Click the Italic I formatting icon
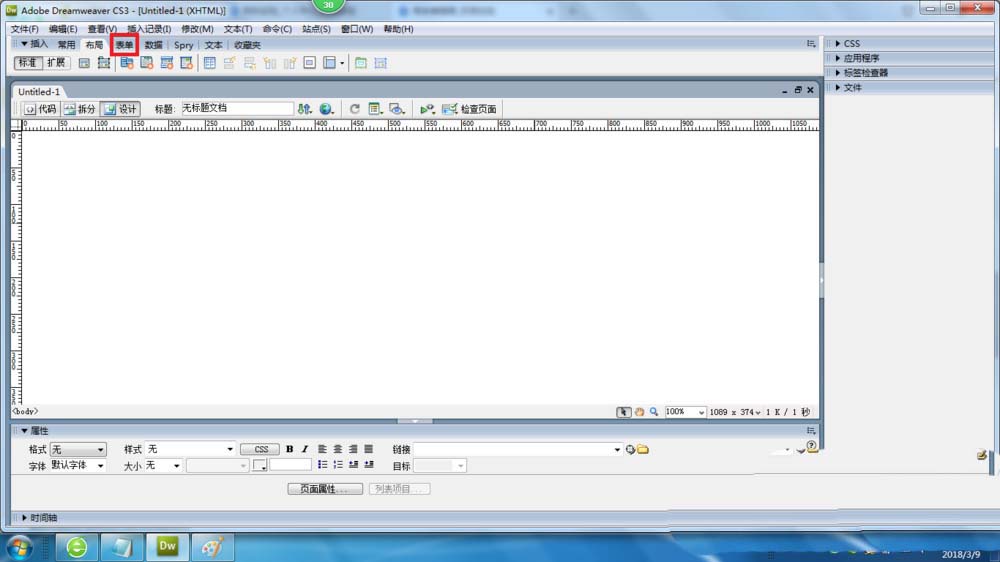The height and width of the screenshot is (562, 1000). pos(305,449)
